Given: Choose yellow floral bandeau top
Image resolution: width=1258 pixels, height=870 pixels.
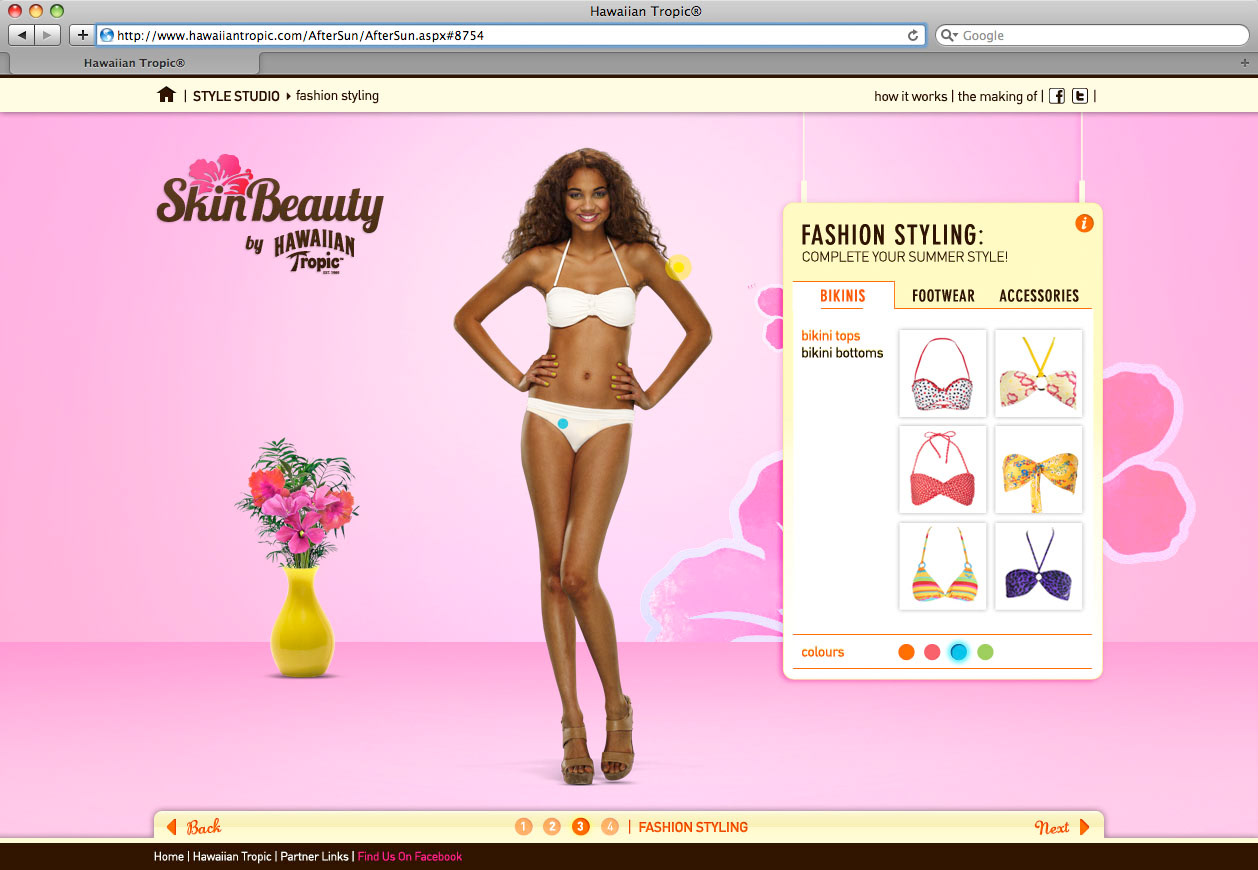Looking at the screenshot, I should (x=1038, y=469).
